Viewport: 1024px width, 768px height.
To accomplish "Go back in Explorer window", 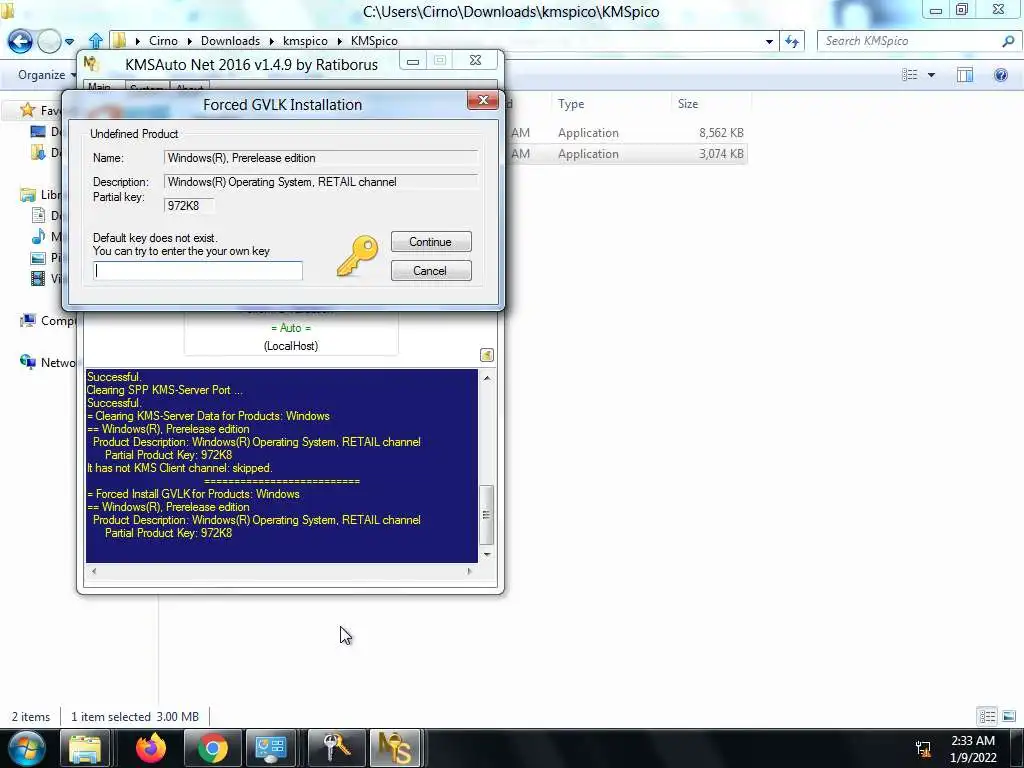I will point(20,41).
